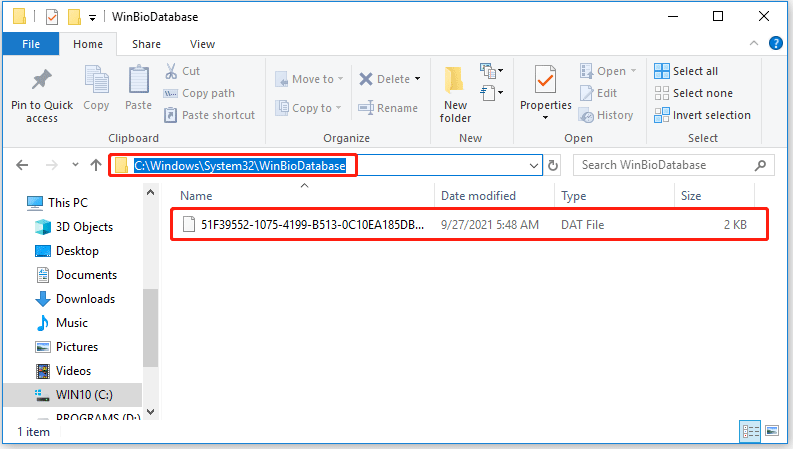Click navigation pane scroll up arrow
Viewport: 793px width, 449px height.
[x=150, y=193]
